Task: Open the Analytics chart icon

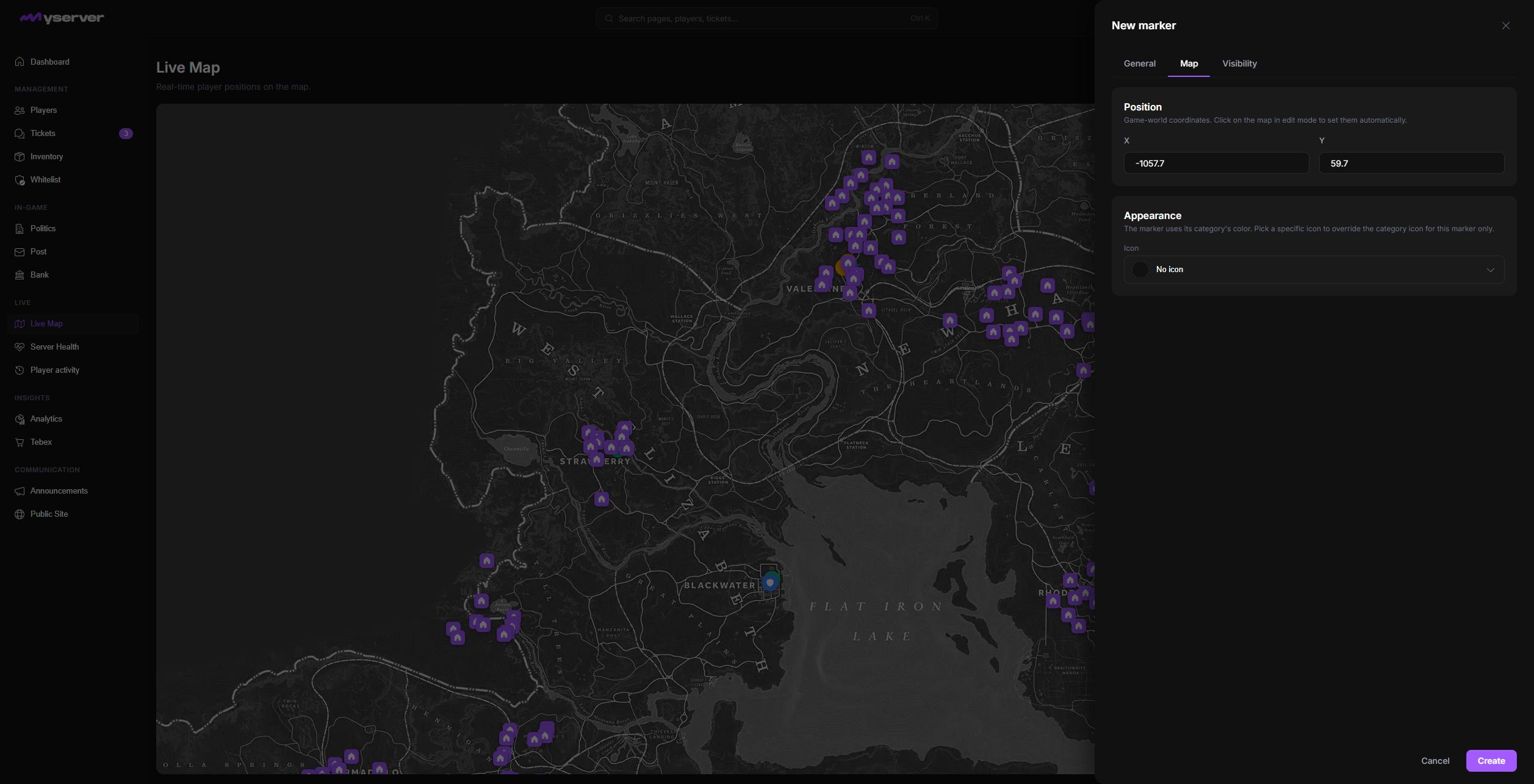Action: [20, 419]
